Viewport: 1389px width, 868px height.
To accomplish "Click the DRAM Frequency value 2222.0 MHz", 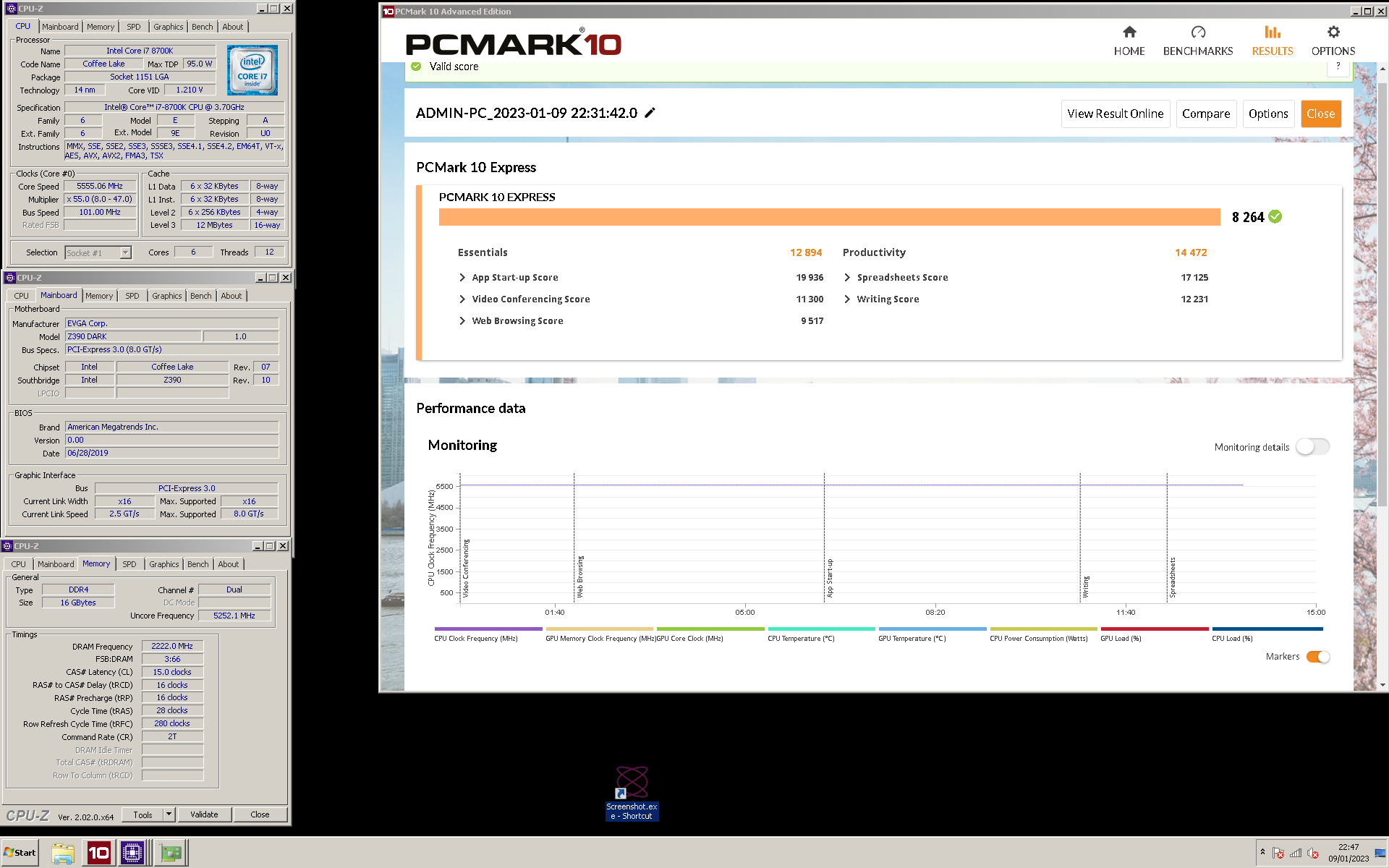I will [x=172, y=646].
